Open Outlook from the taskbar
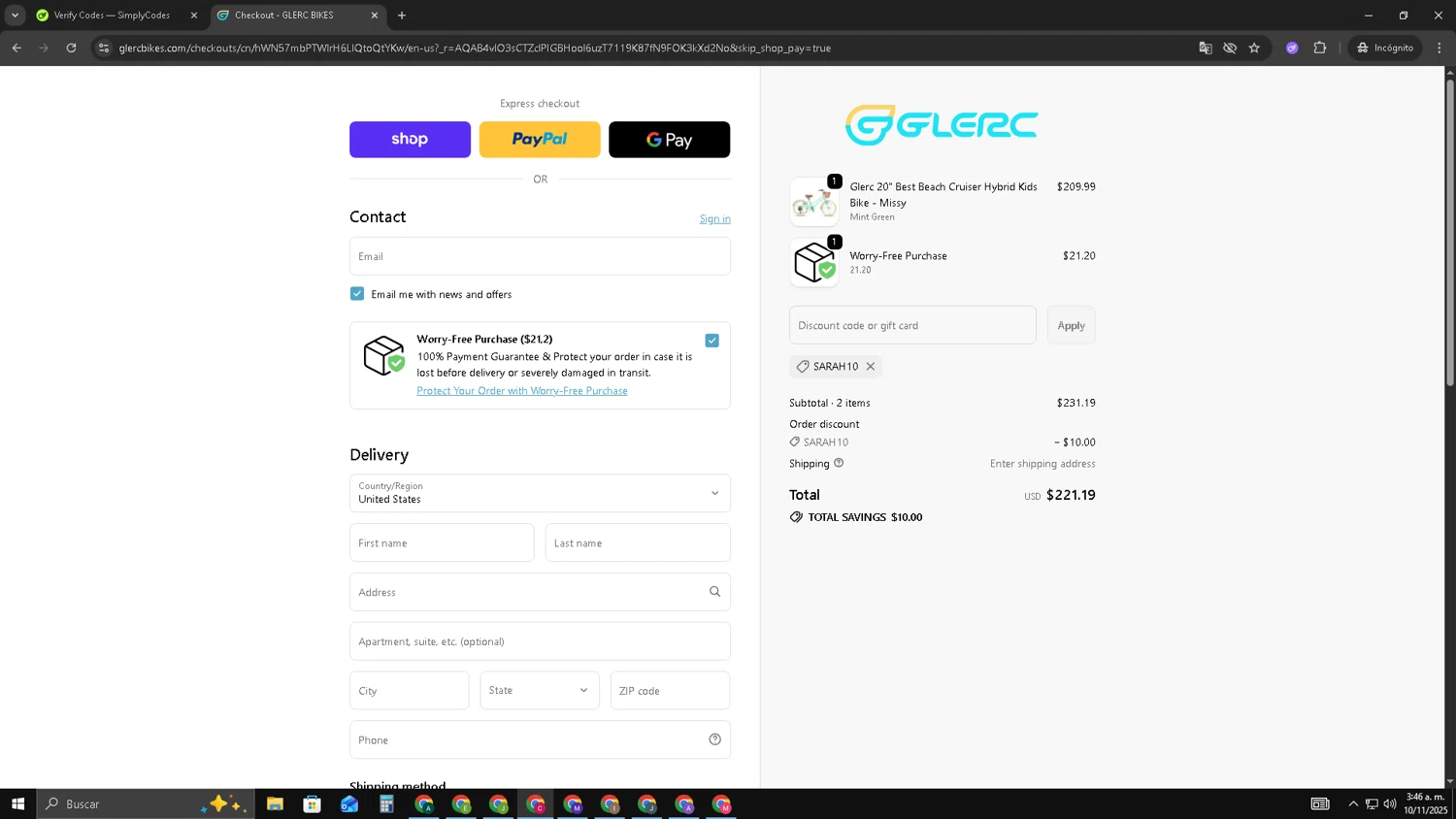This screenshot has height=819, width=1456. 349,803
